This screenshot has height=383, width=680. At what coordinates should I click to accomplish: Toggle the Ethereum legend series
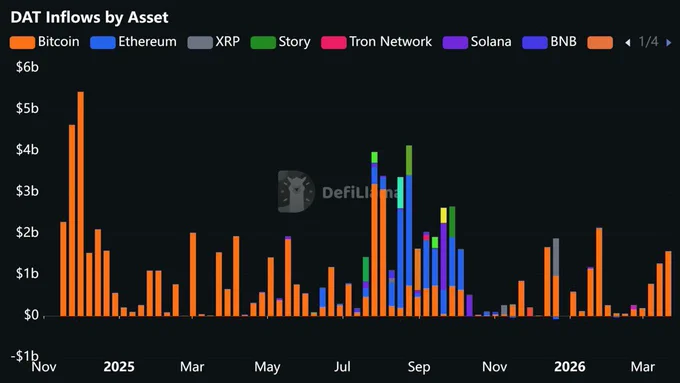(134, 42)
